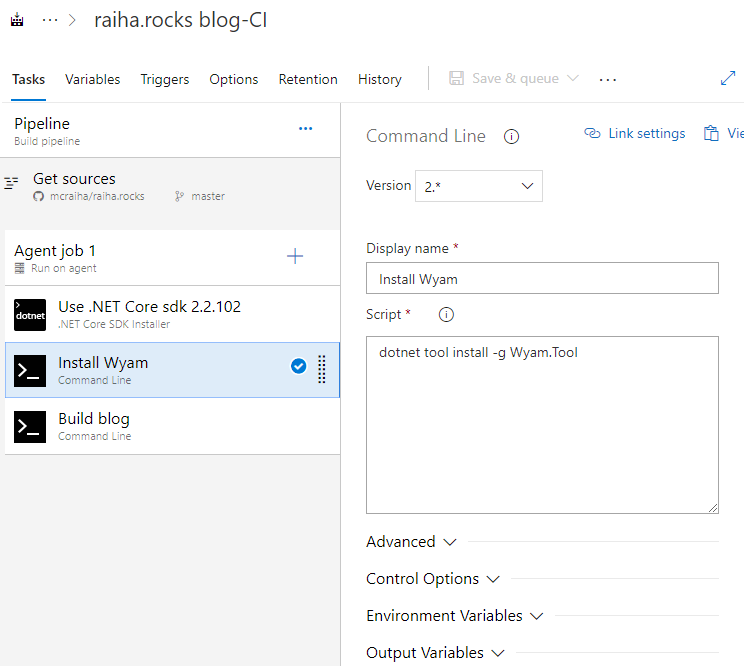Click the Link settings chain icon
Viewport: 755px width, 666px height.
tap(592, 133)
